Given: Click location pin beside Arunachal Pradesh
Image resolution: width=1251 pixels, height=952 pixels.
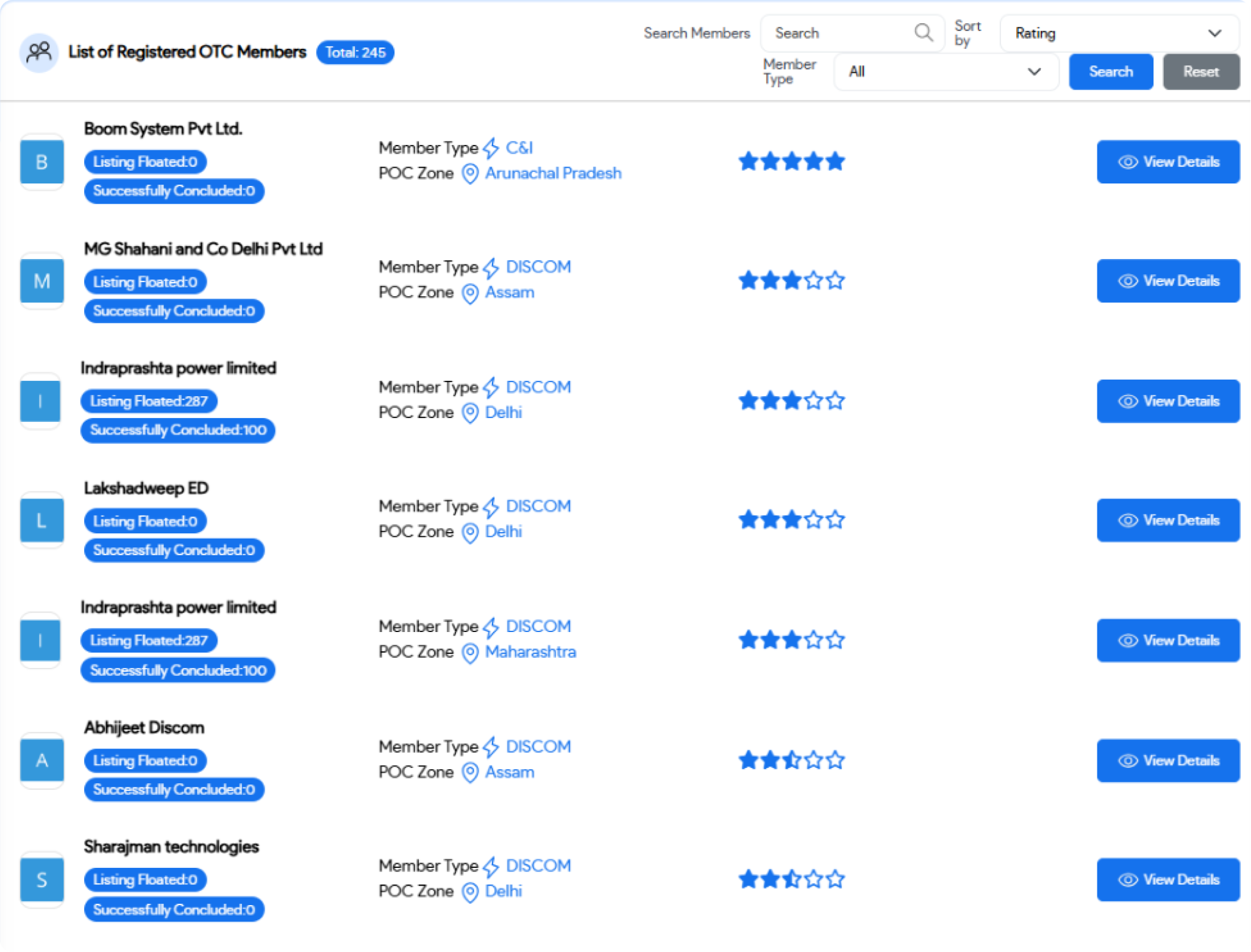Looking at the screenshot, I should pos(469,174).
